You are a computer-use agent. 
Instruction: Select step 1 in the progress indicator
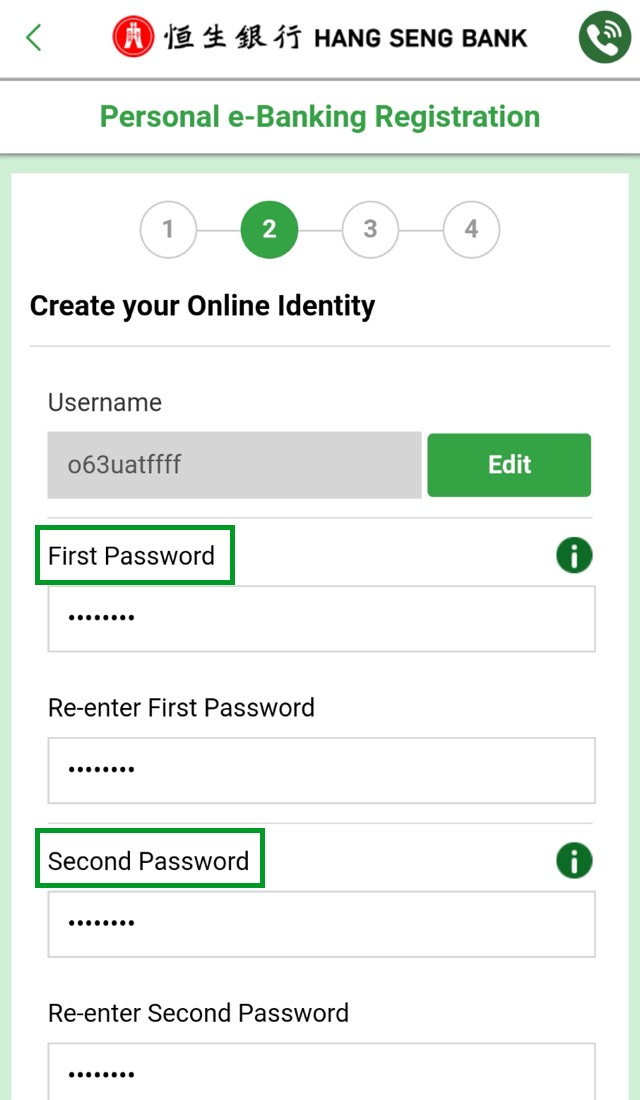coord(168,229)
